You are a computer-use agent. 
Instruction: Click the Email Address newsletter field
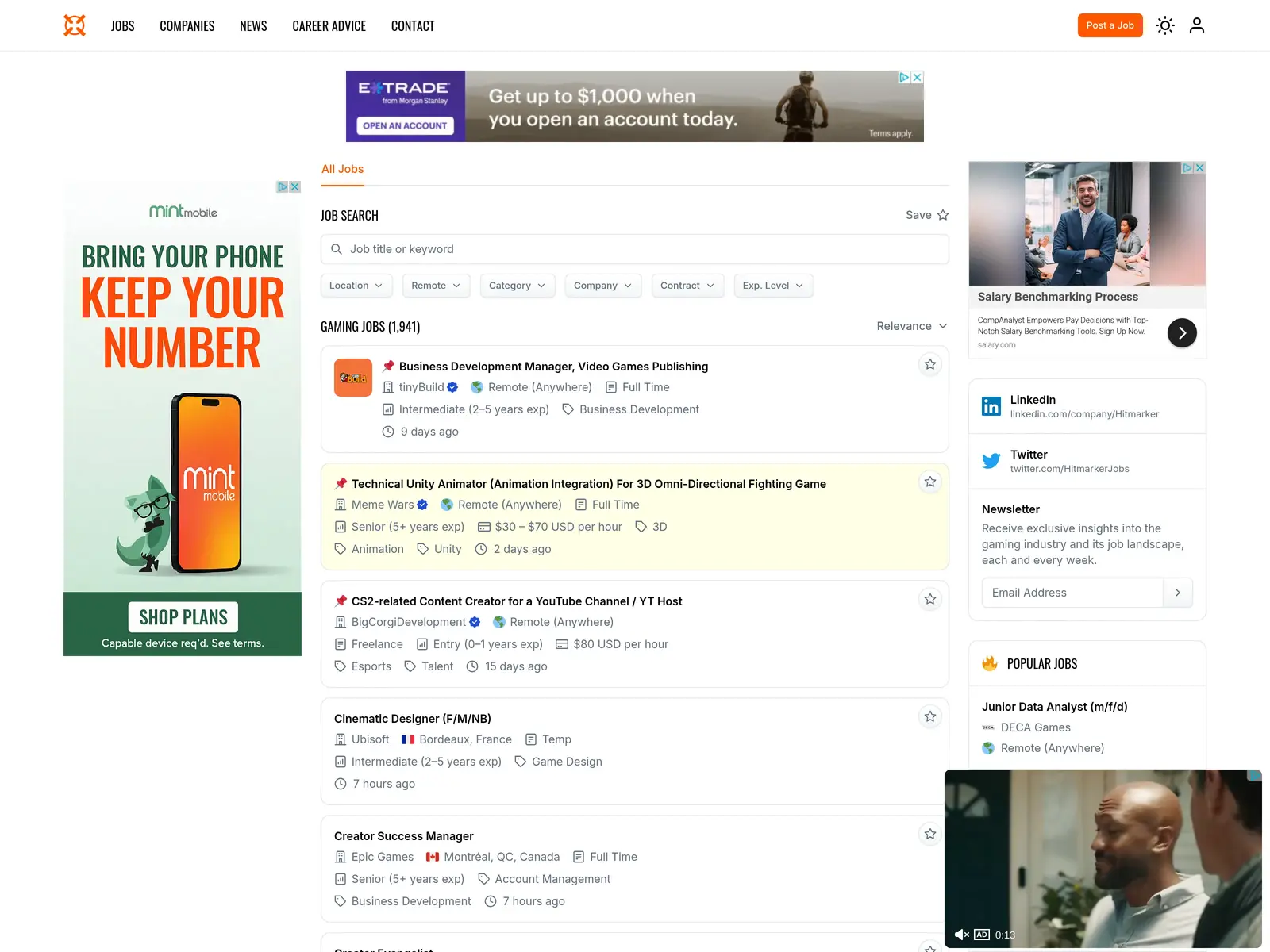[x=1072, y=593]
